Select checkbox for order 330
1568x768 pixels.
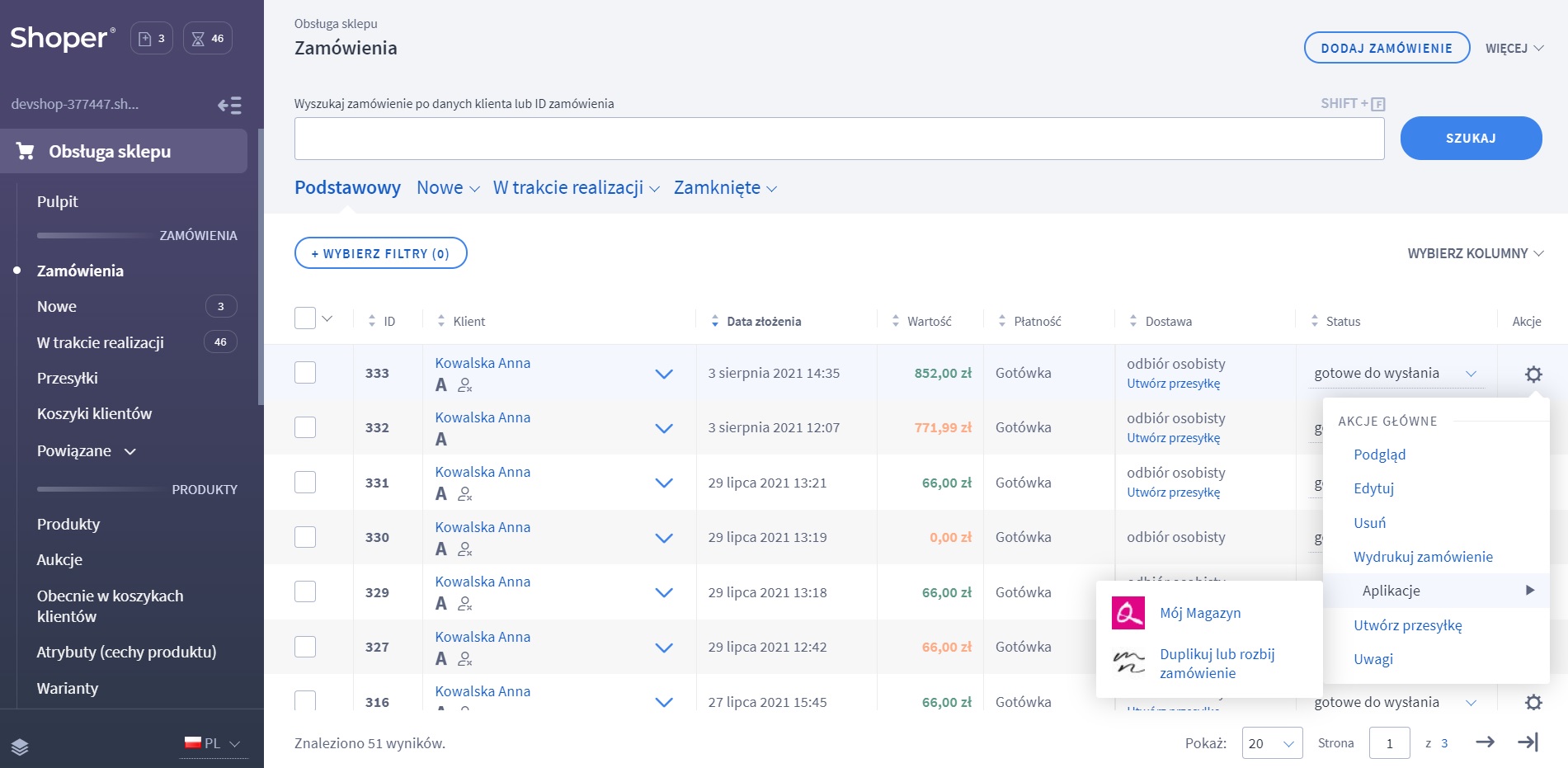click(x=305, y=537)
